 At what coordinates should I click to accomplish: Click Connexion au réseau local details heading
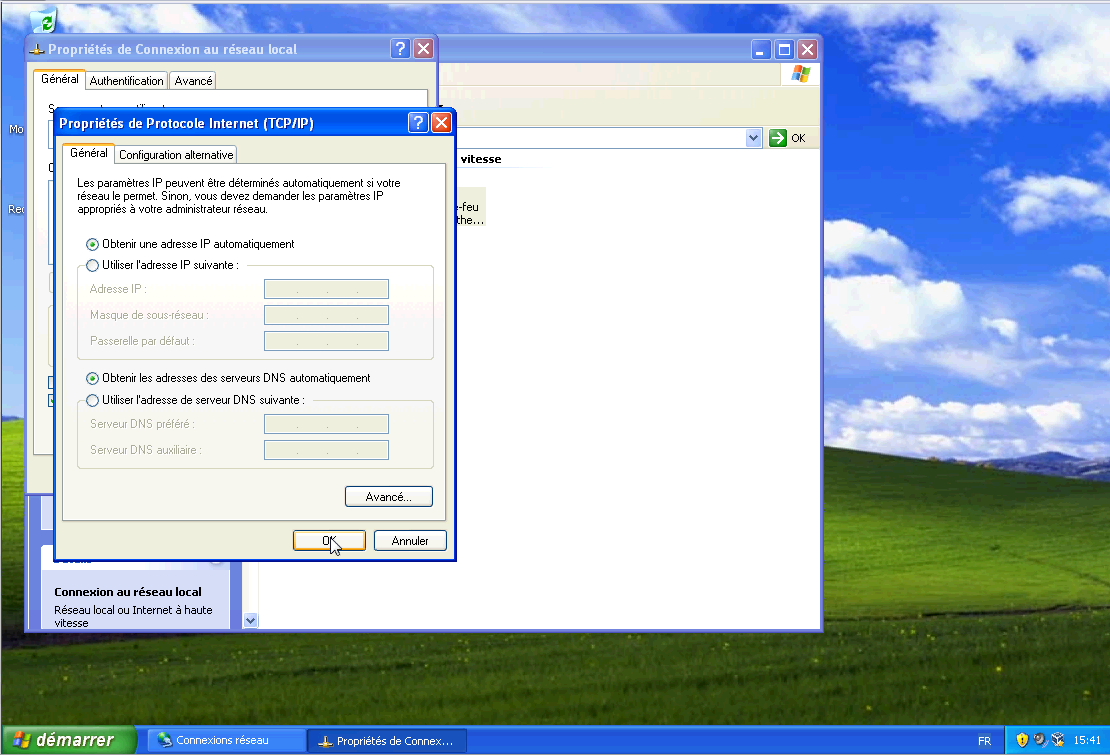(x=128, y=592)
